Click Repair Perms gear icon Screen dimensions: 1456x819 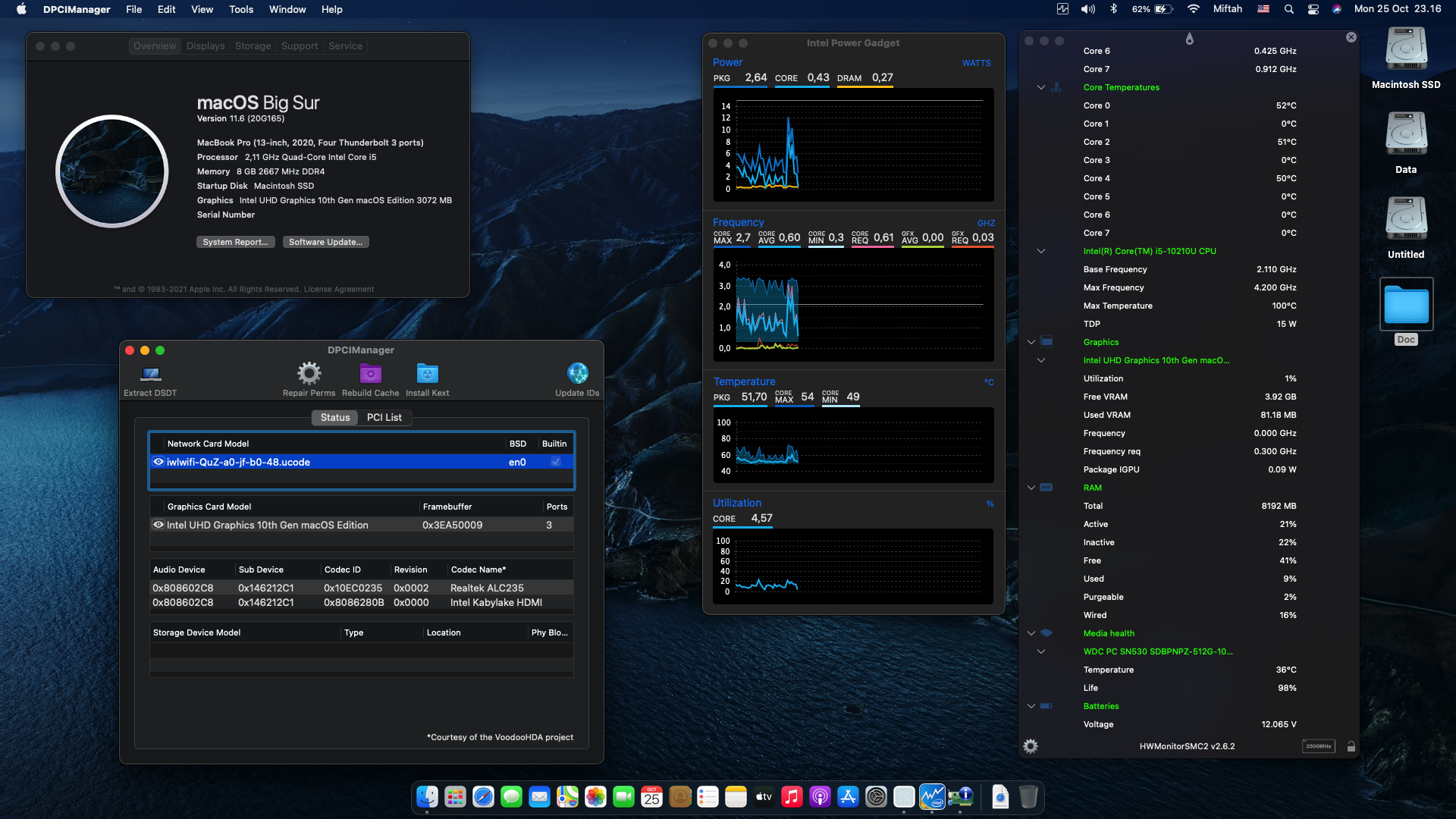309,373
